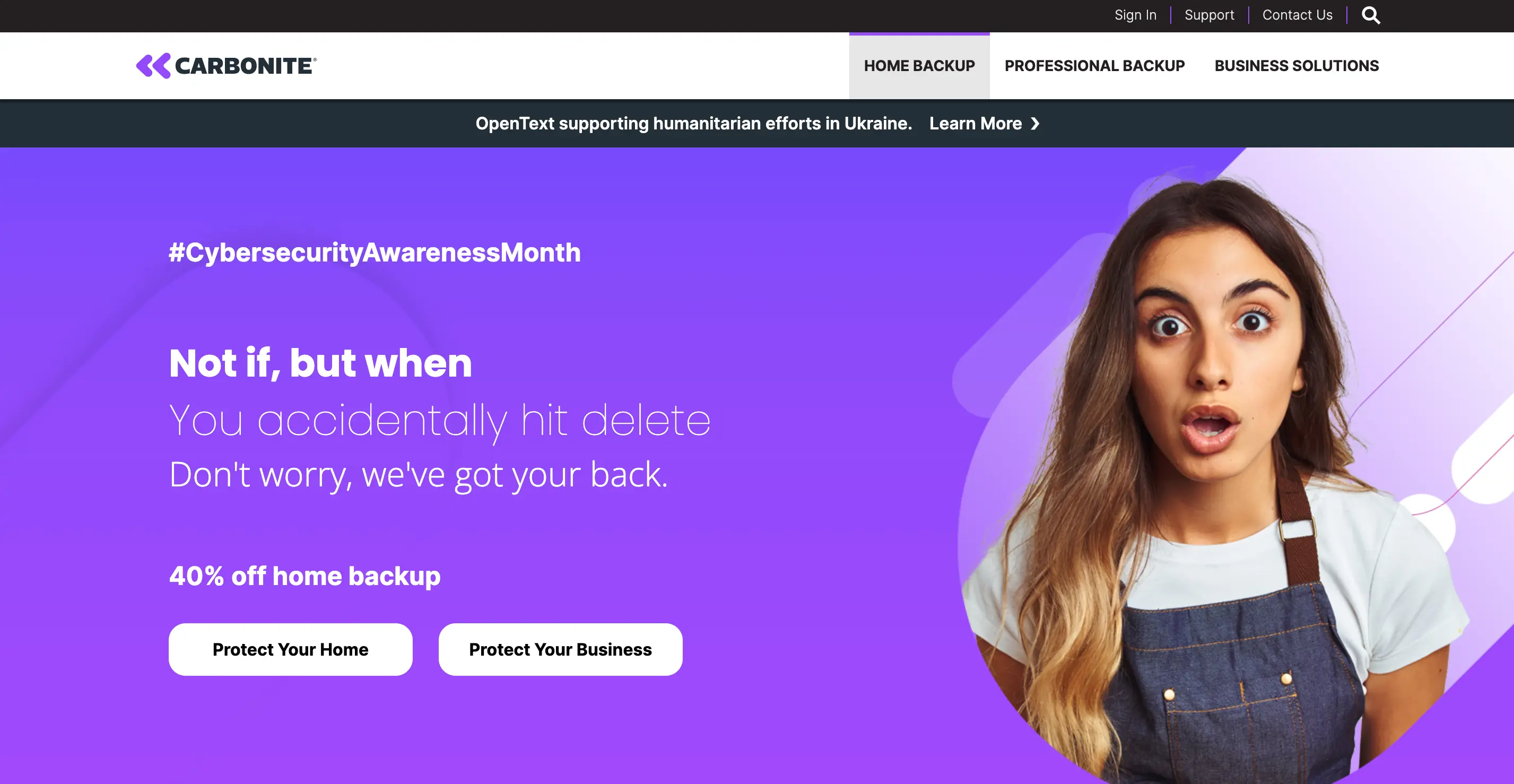Open the Contact Us link
Image resolution: width=1514 pixels, height=784 pixels.
[x=1297, y=15]
